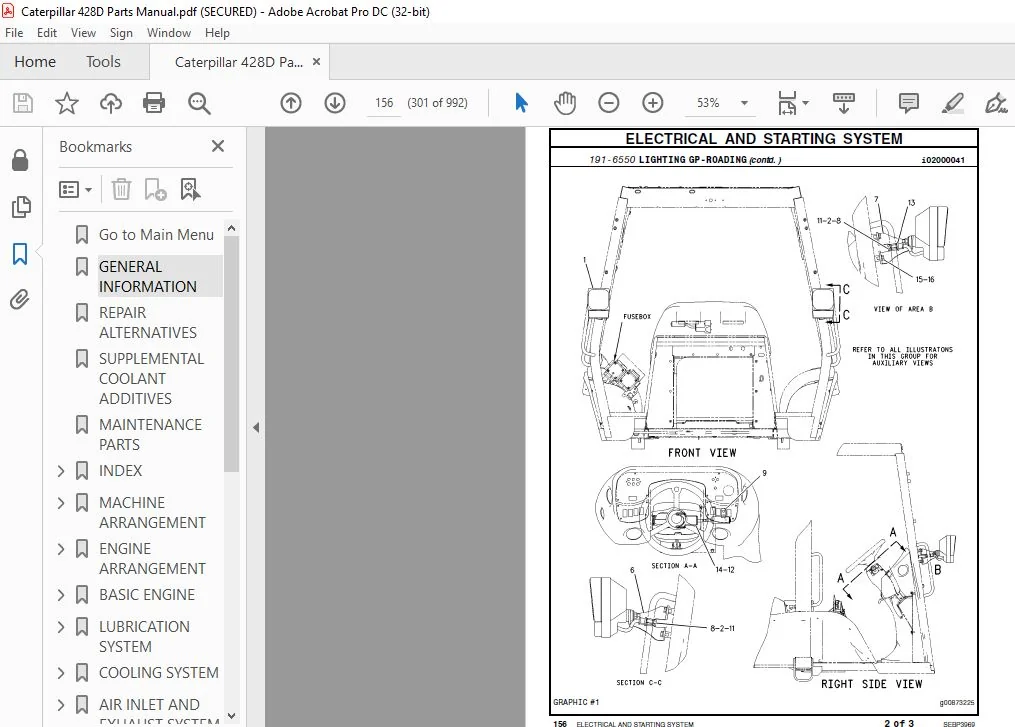Viewport: 1015px width, 727px height.
Task: Open MAINTENANCE PARTS bookmark
Action: [150, 434]
